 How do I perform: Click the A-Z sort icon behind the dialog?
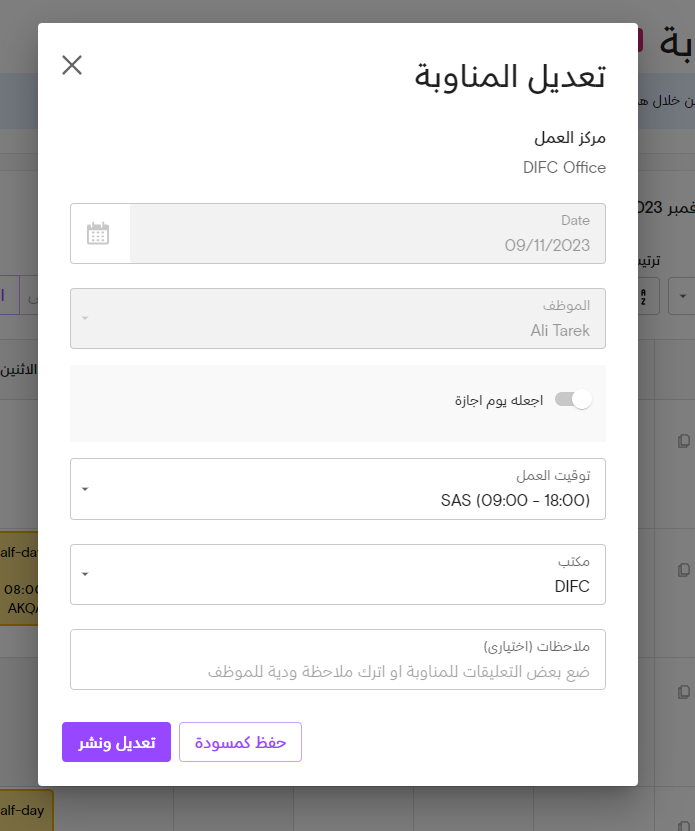pyautogui.click(x=648, y=296)
